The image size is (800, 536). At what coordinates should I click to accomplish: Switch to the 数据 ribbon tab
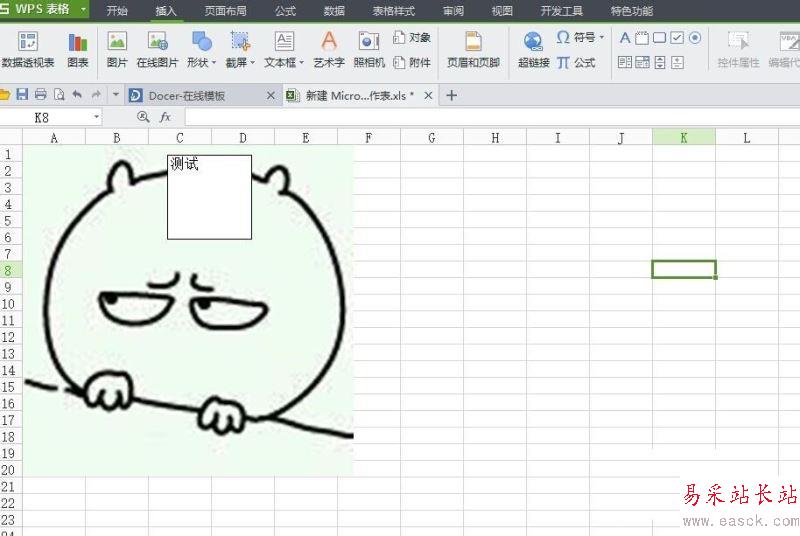pyautogui.click(x=334, y=11)
